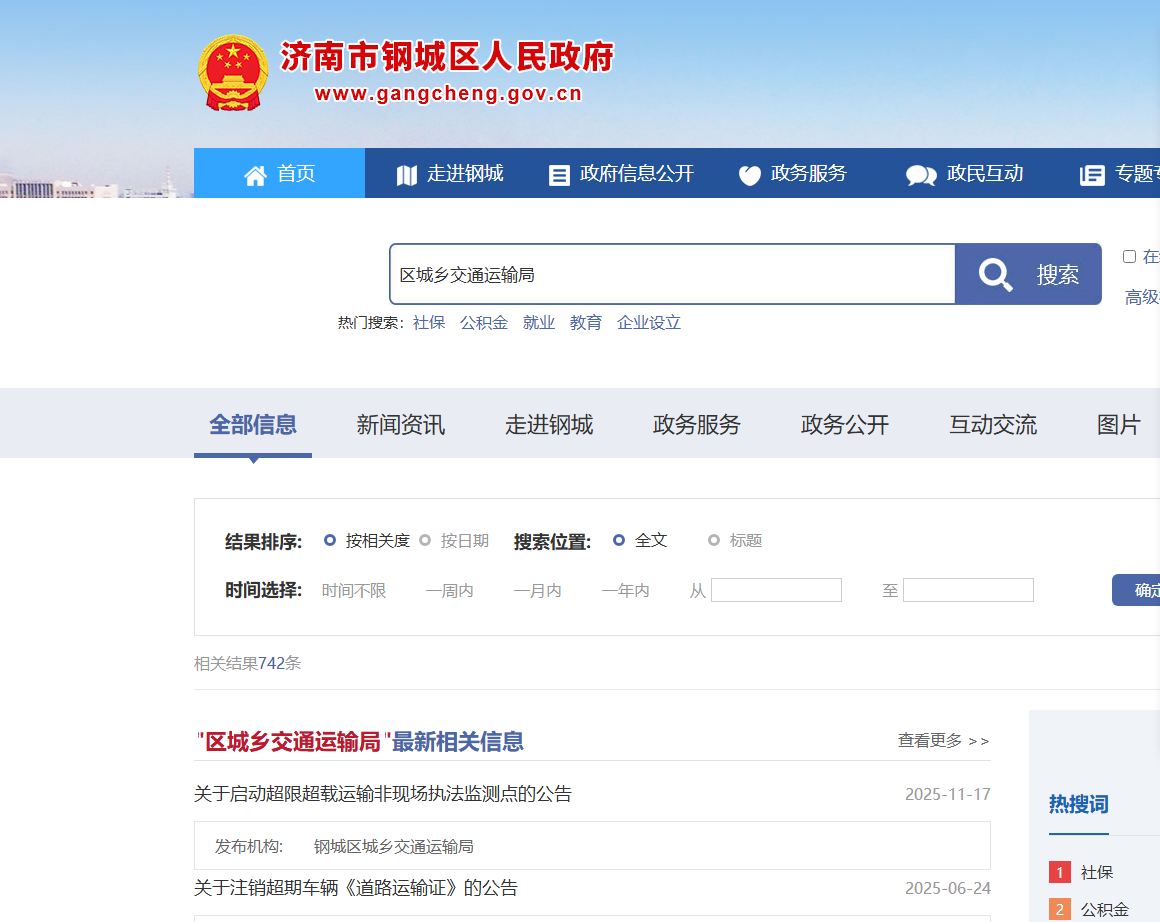Tick the checkbox right of the search button
The height and width of the screenshot is (922, 1160).
pos(1129,257)
